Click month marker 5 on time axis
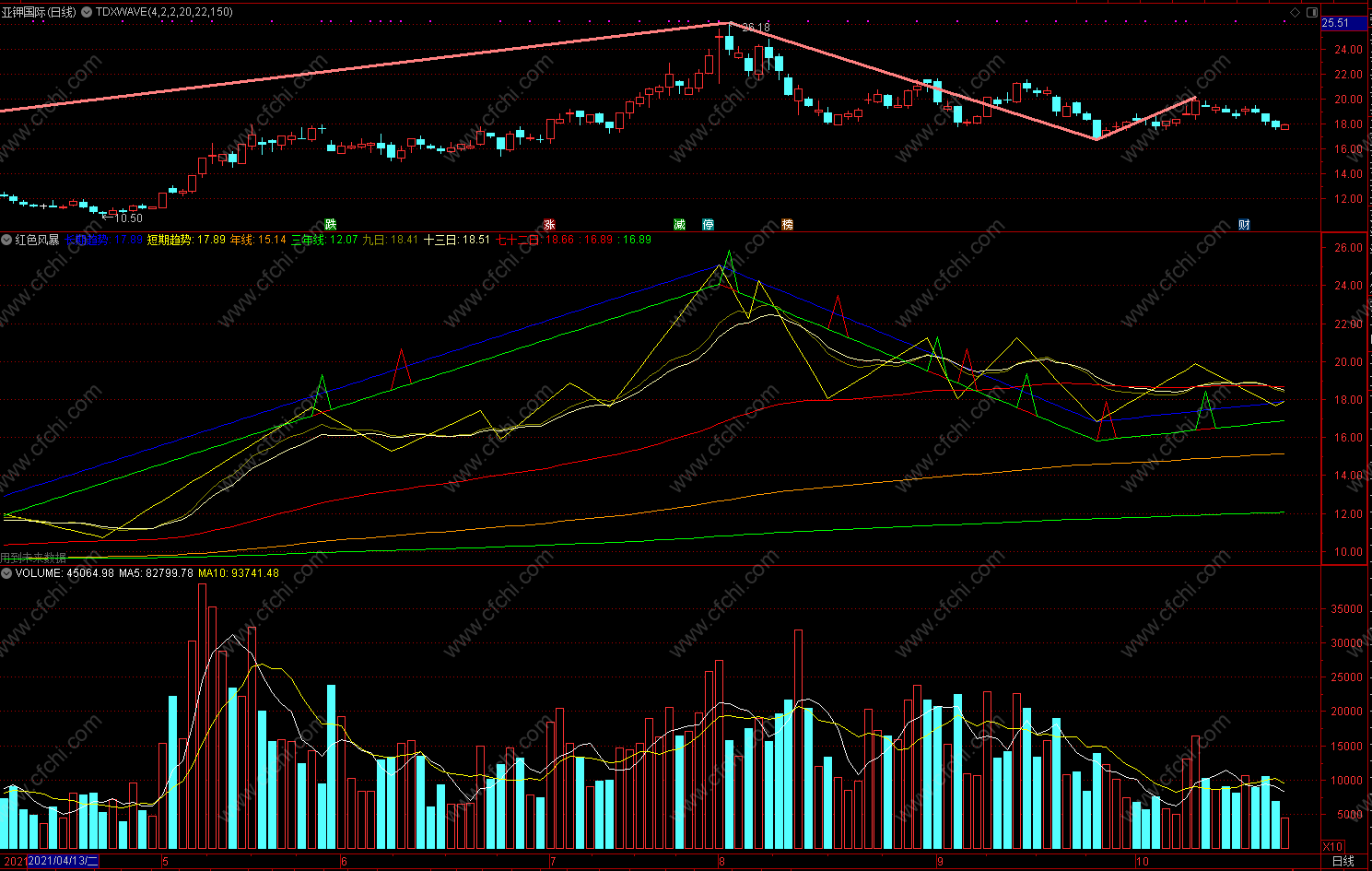 pos(165,862)
